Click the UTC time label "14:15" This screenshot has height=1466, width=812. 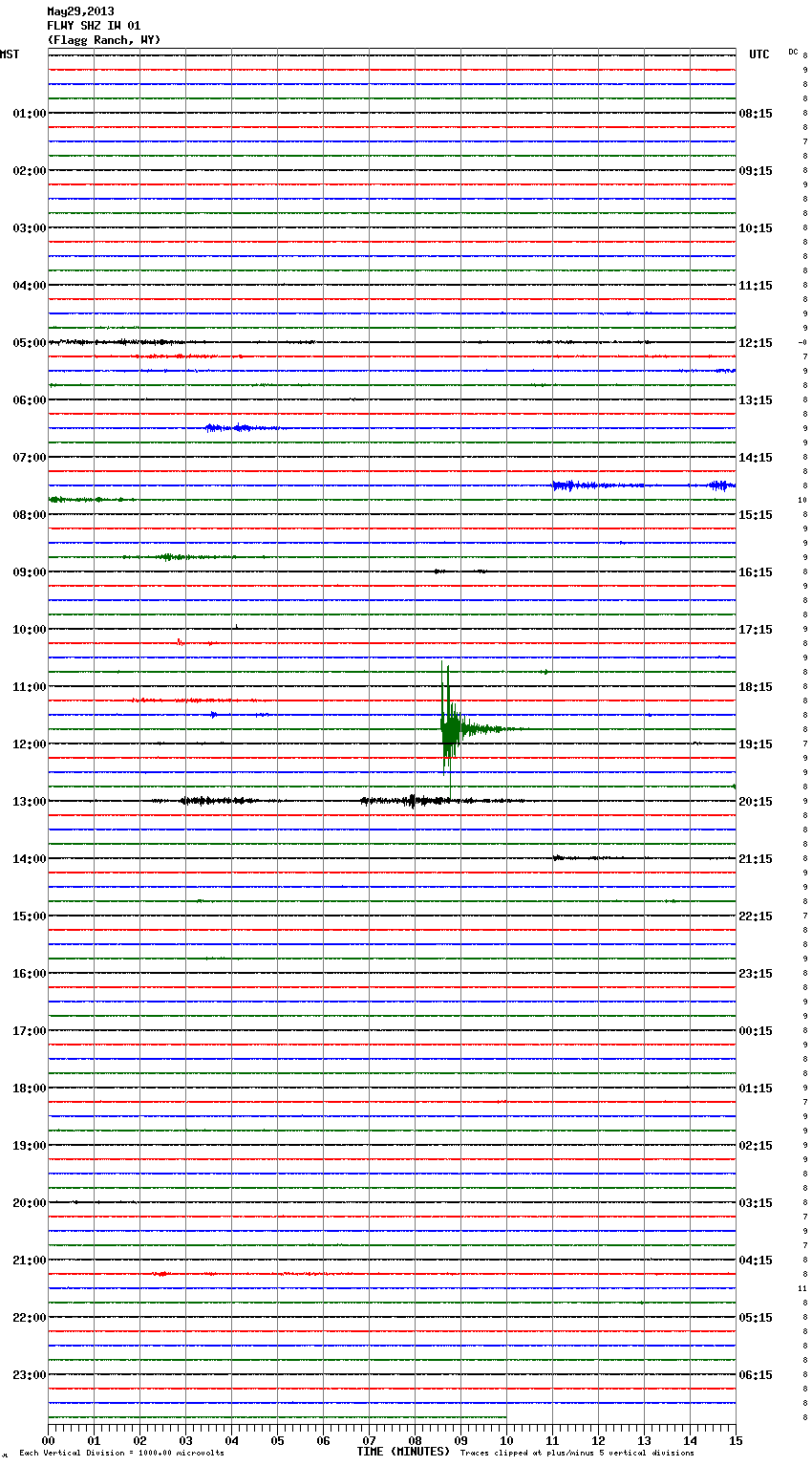point(756,458)
